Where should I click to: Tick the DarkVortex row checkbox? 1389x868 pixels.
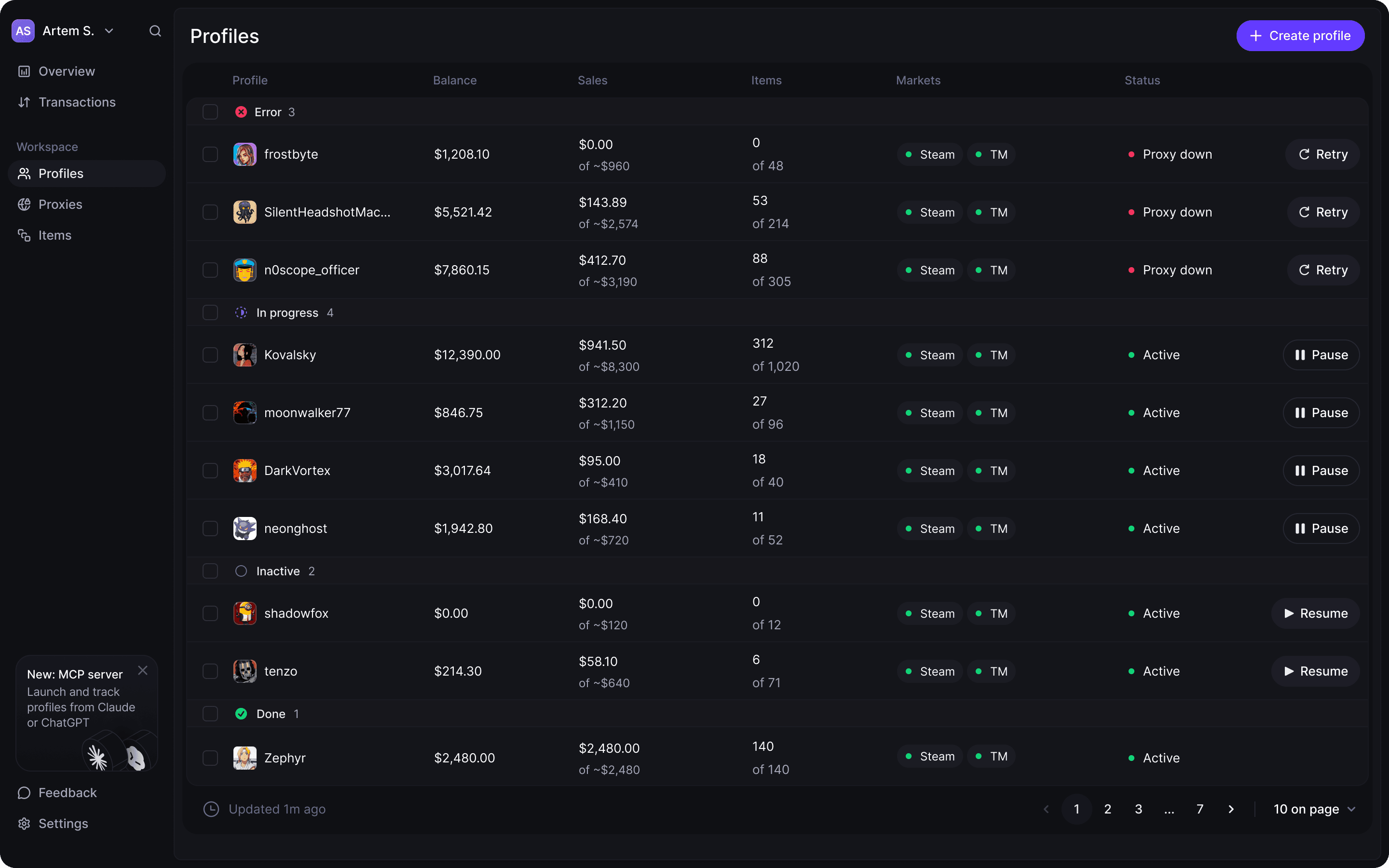click(x=210, y=471)
